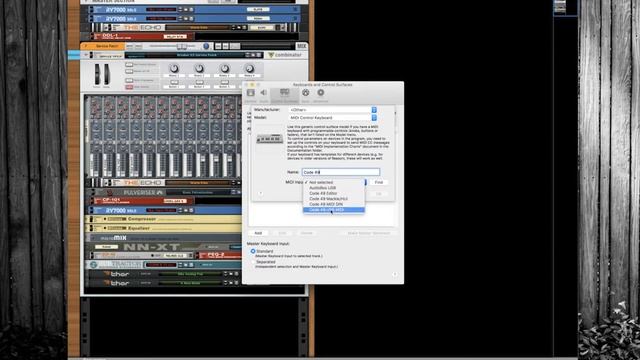Click the Combinator pitch bend wheel
This screenshot has height=360, width=640.
tap(97, 74)
